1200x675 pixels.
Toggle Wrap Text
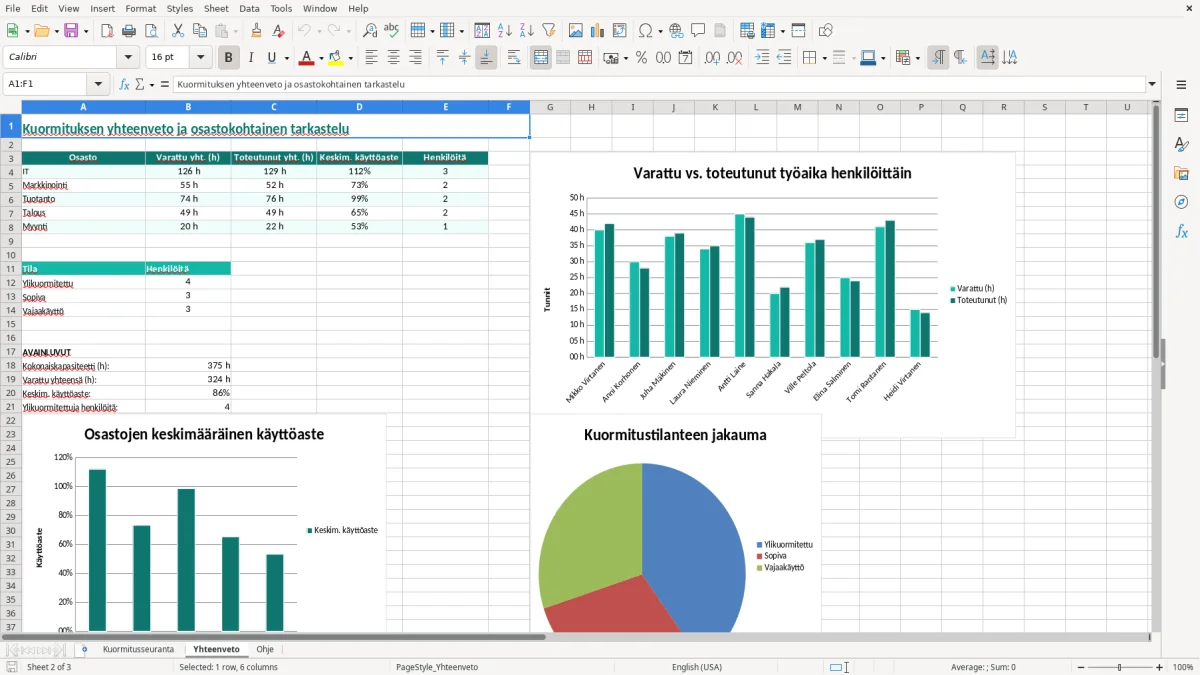[x=514, y=58]
